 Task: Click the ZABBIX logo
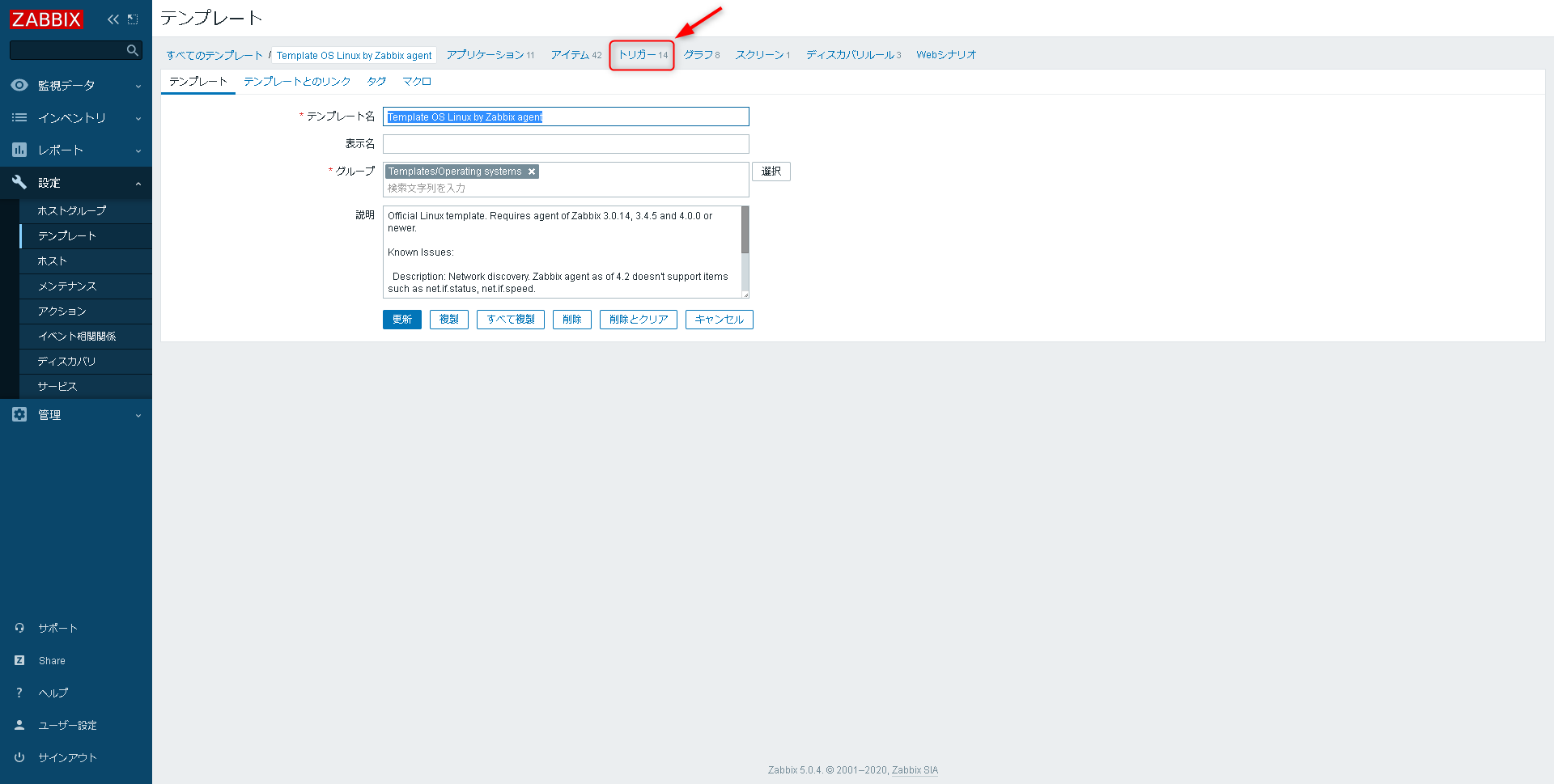coord(46,19)
